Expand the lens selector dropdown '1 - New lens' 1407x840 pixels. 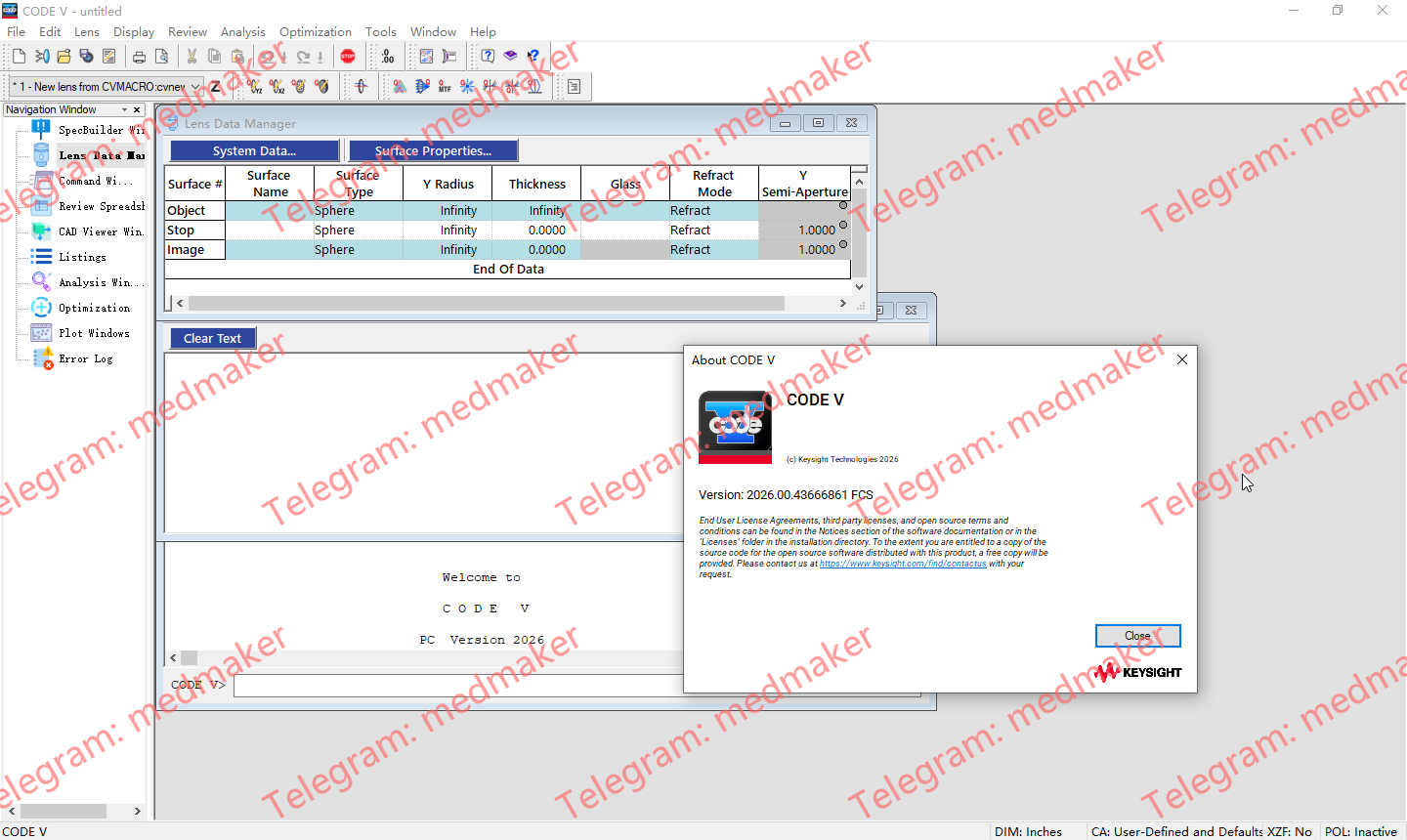[195, 87]
